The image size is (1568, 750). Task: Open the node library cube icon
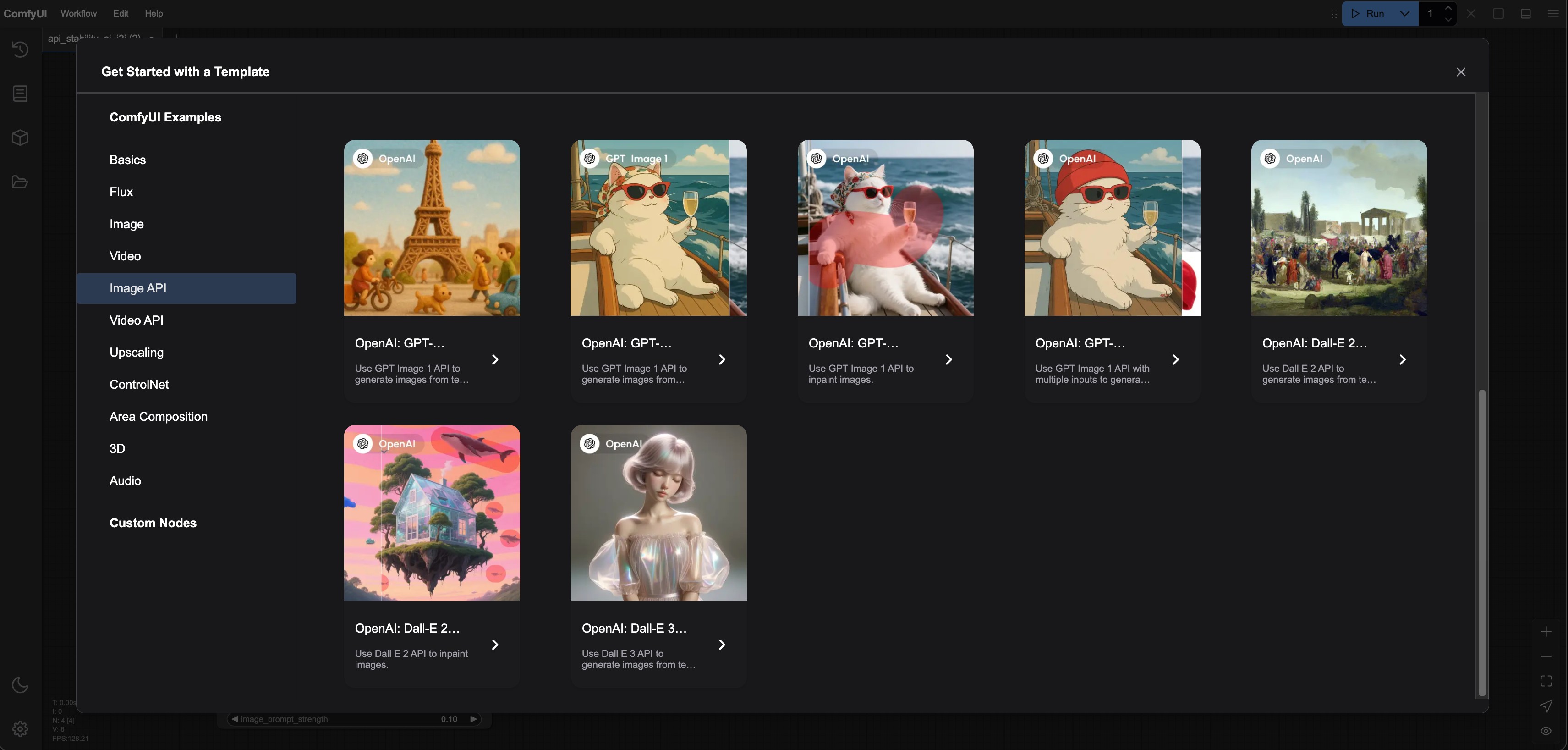tap(20, 138)
